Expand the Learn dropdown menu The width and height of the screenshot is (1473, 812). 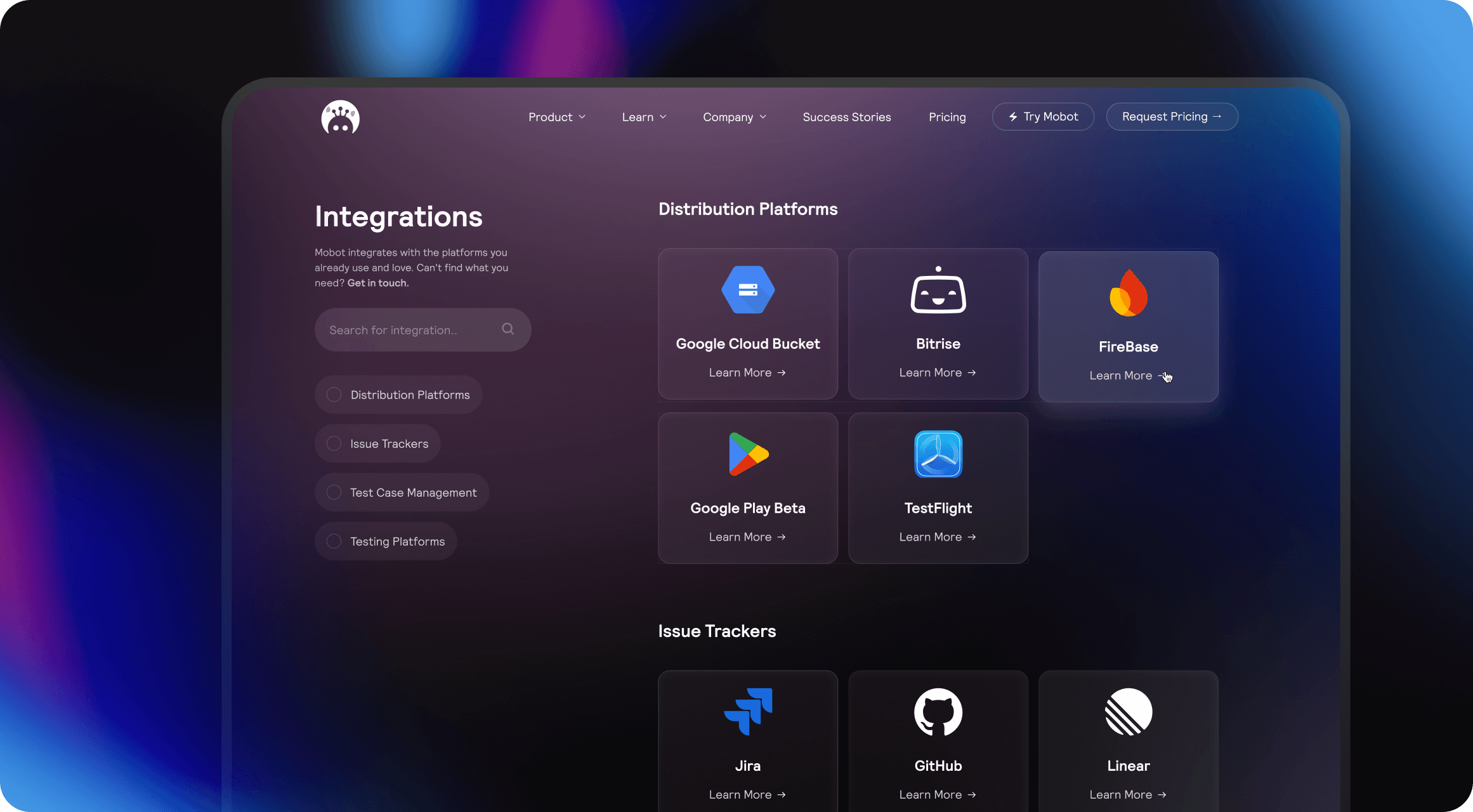pyautogui.click(x=644, y=117)
